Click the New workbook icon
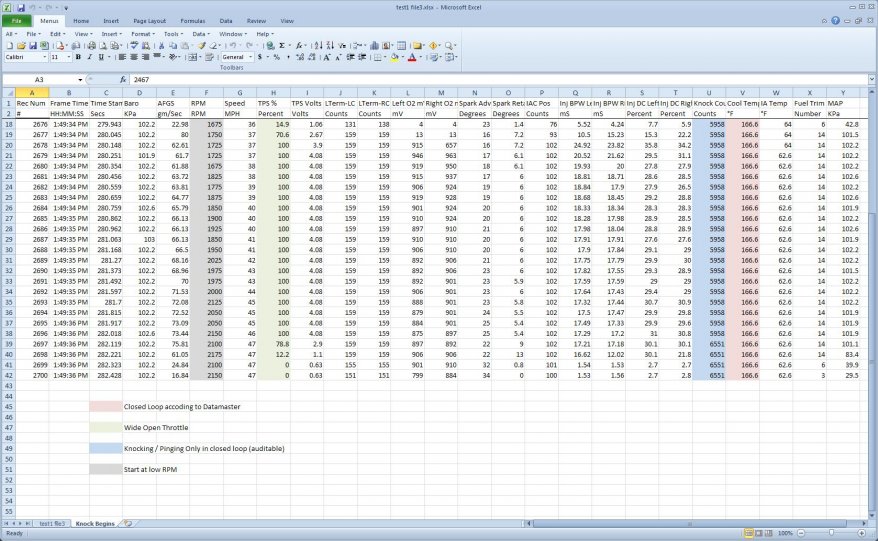Viewport: 878px width, 541px height. pyautogui.click(x=10, y=46)
